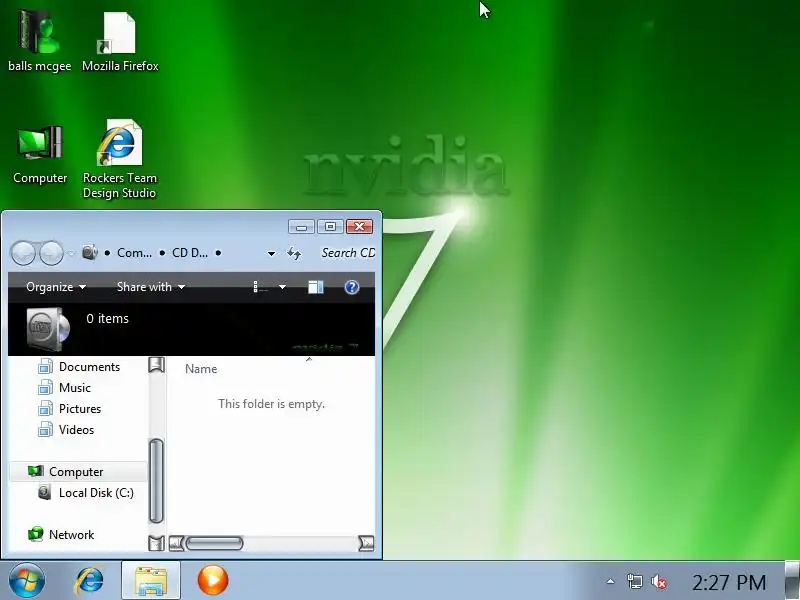The height and width of the screenshot is (600, 800).
Task: Click the horizontal scrollbar thumb
Action: coord(214,543)
